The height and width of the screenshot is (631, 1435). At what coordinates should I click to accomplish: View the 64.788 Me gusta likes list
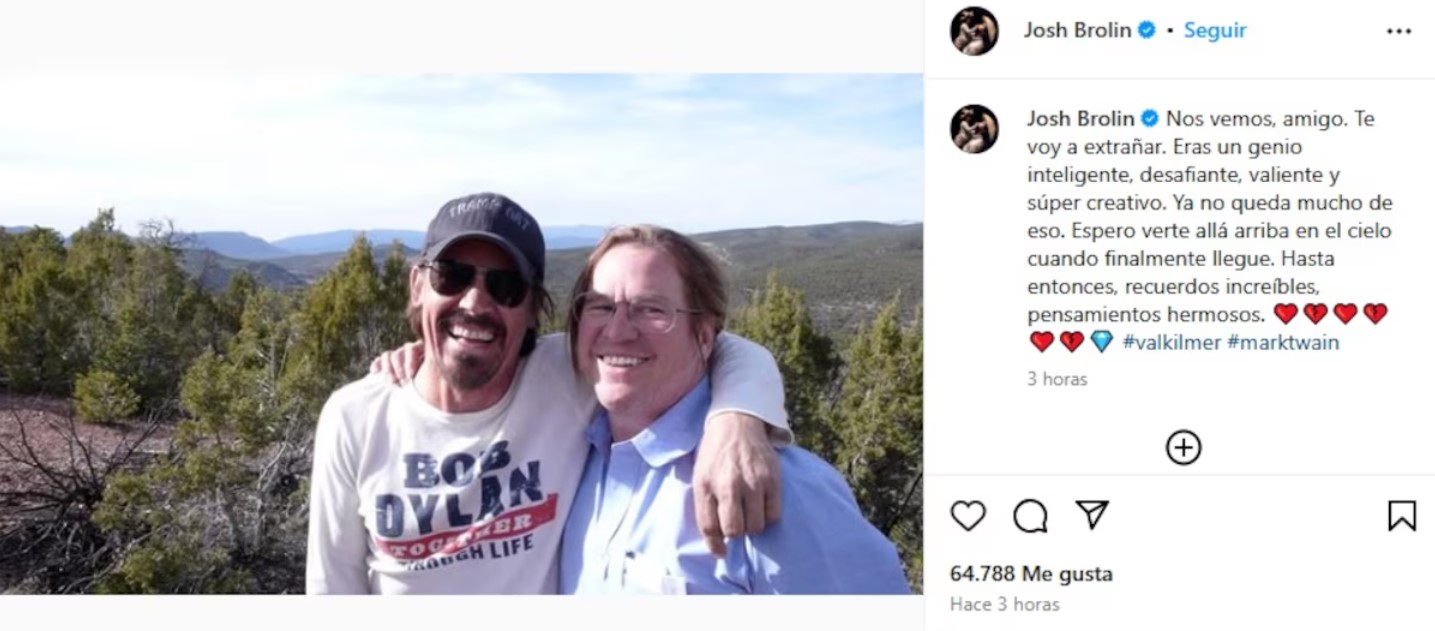pyautogui.click(x=1030, y=574)
